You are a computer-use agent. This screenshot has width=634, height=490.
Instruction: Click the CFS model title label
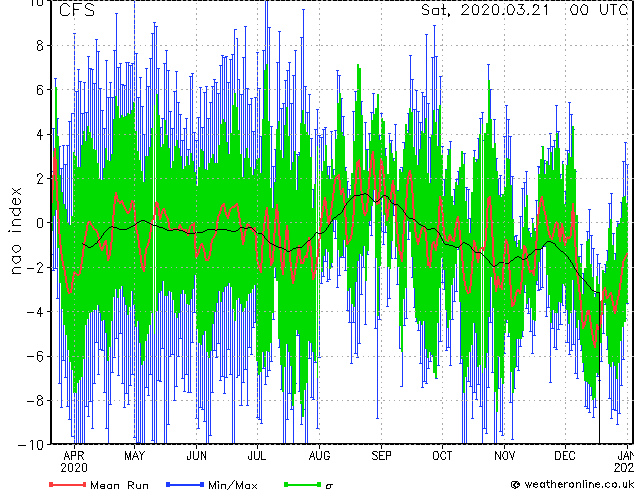click(x=77, y=10)
